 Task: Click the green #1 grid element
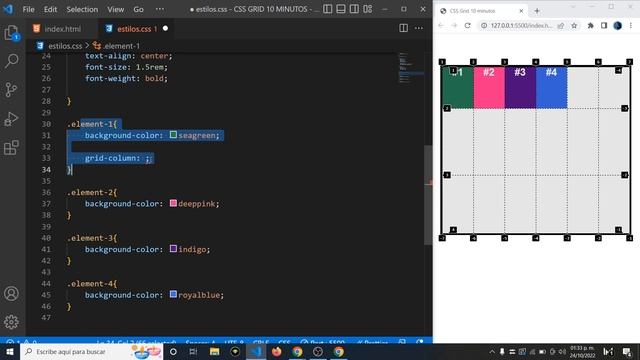click(x=458, y=87)
